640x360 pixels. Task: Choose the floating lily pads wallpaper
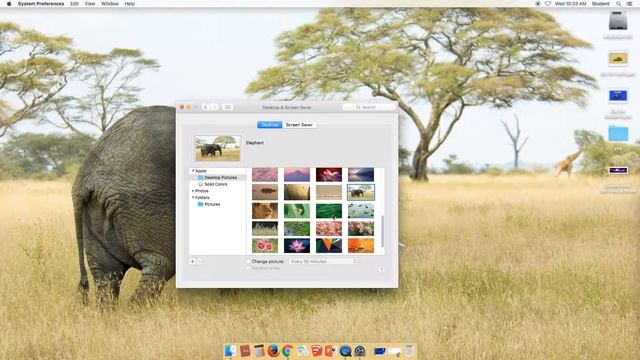coord(361,211)
